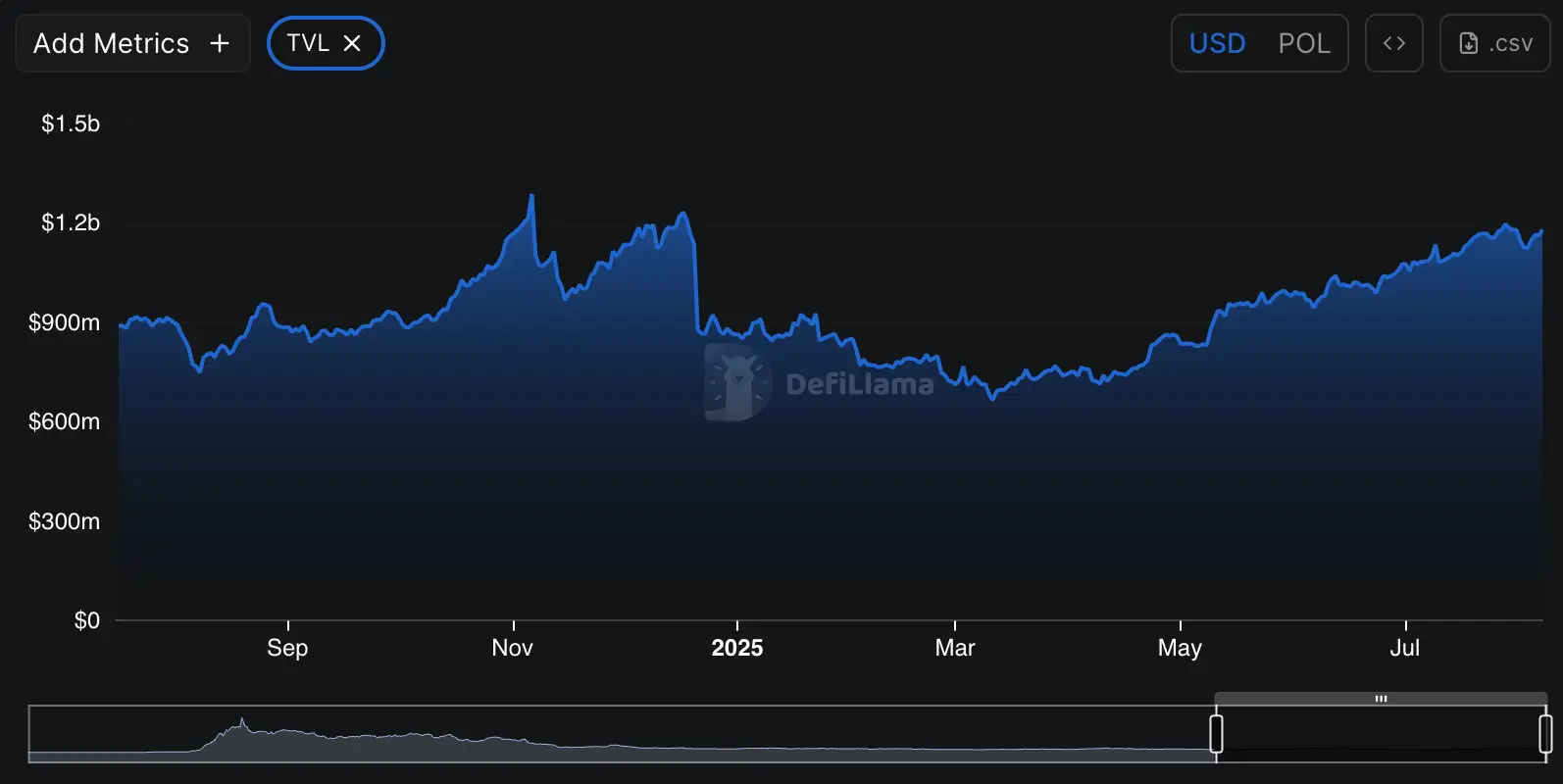Image resolution: width=1563 pixels, height=784 pixels.
Task: Click the Nov x-axis label
Action: pyautogui.click(x=513, y=648)
